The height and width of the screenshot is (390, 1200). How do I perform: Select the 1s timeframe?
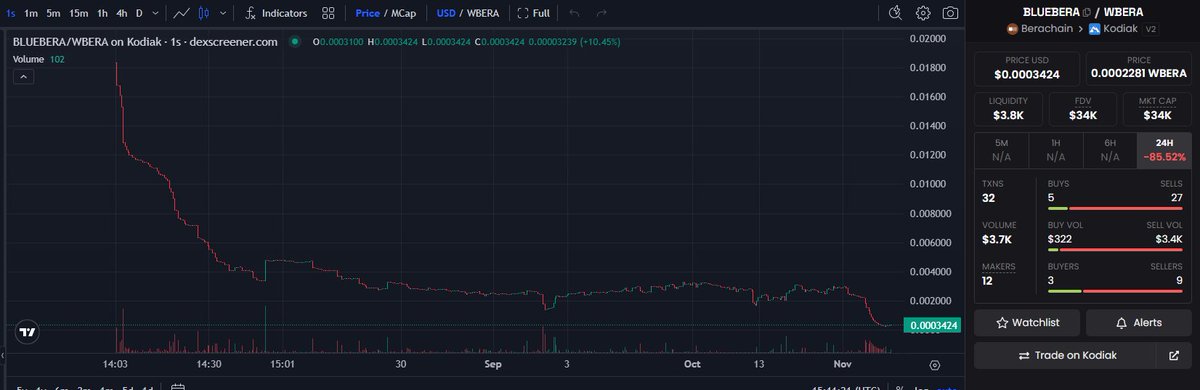pyautogui.click(x=10, y=13)
